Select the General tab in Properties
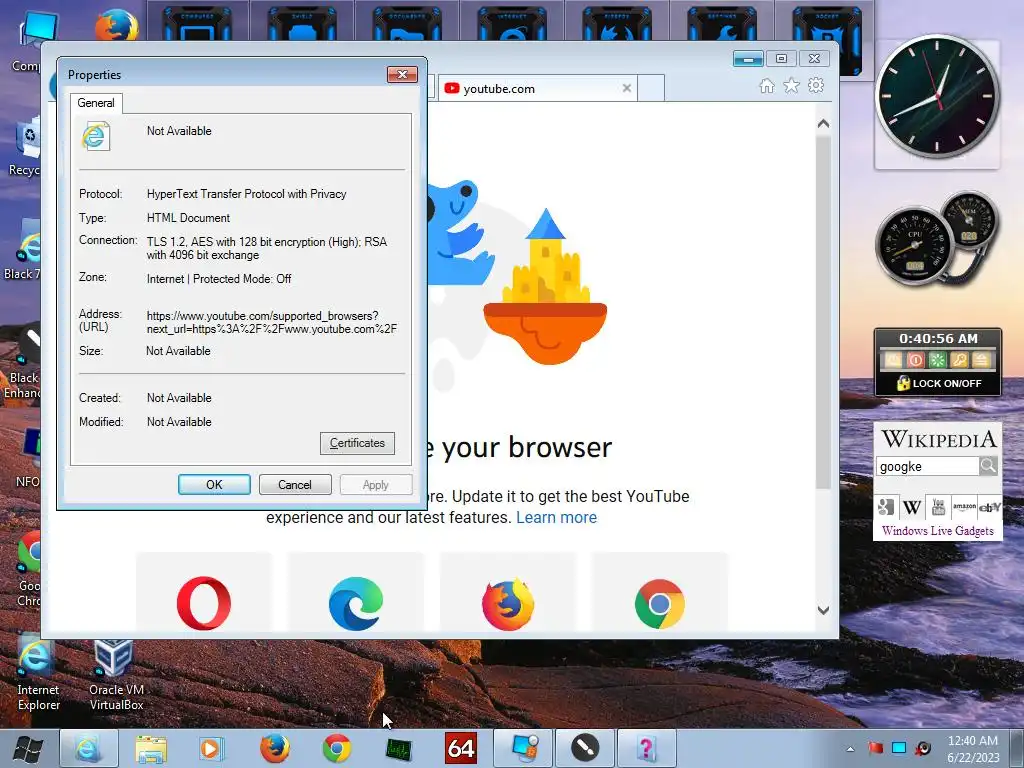 tap(96, 103)
